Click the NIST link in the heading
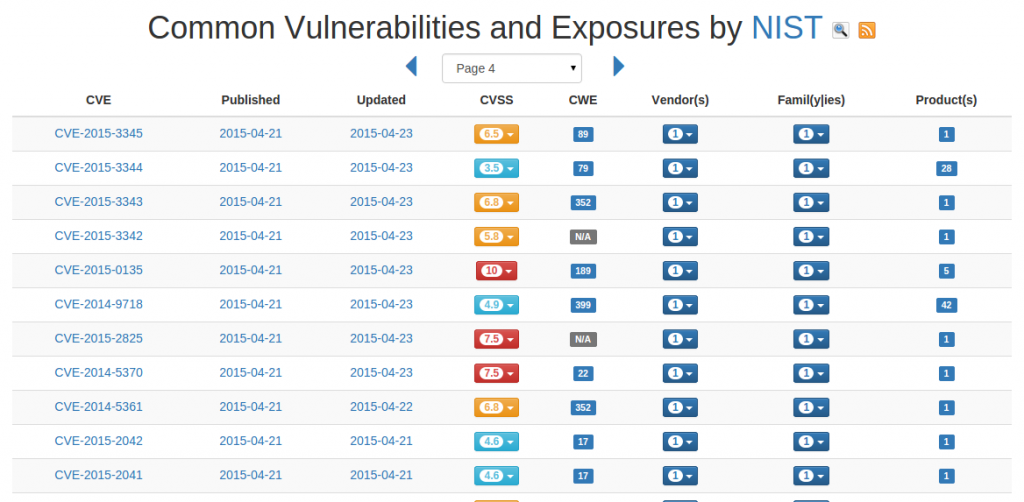The image size is (1024, 502). pyautogui.click(x=786, y=28)
